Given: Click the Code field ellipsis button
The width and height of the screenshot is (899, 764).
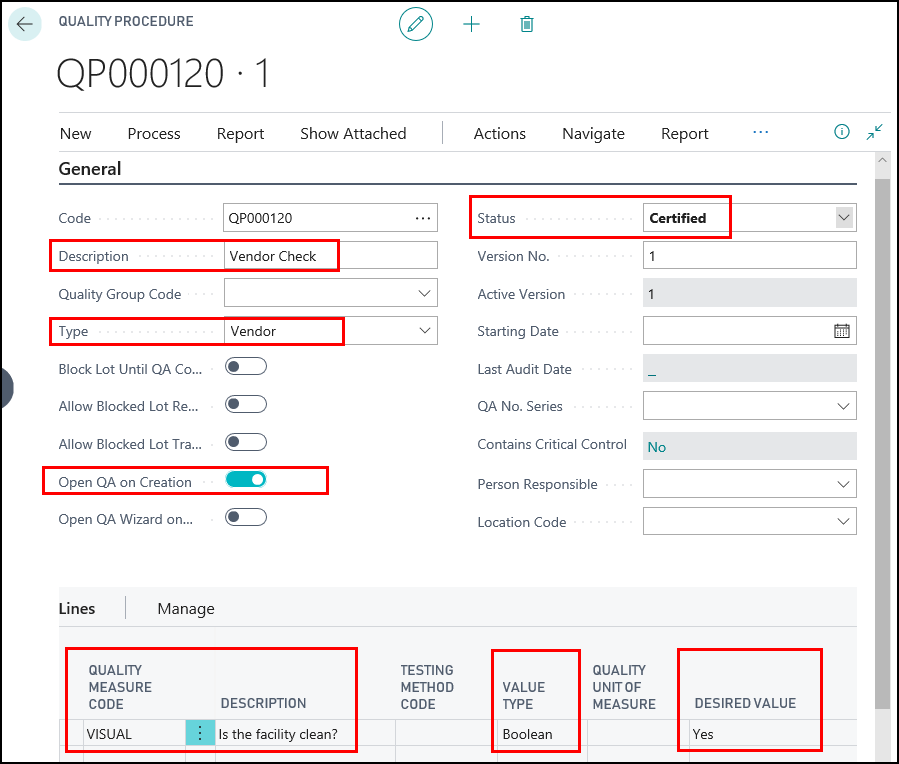Looking at the screenshot, I should click(x=423, y=218).
